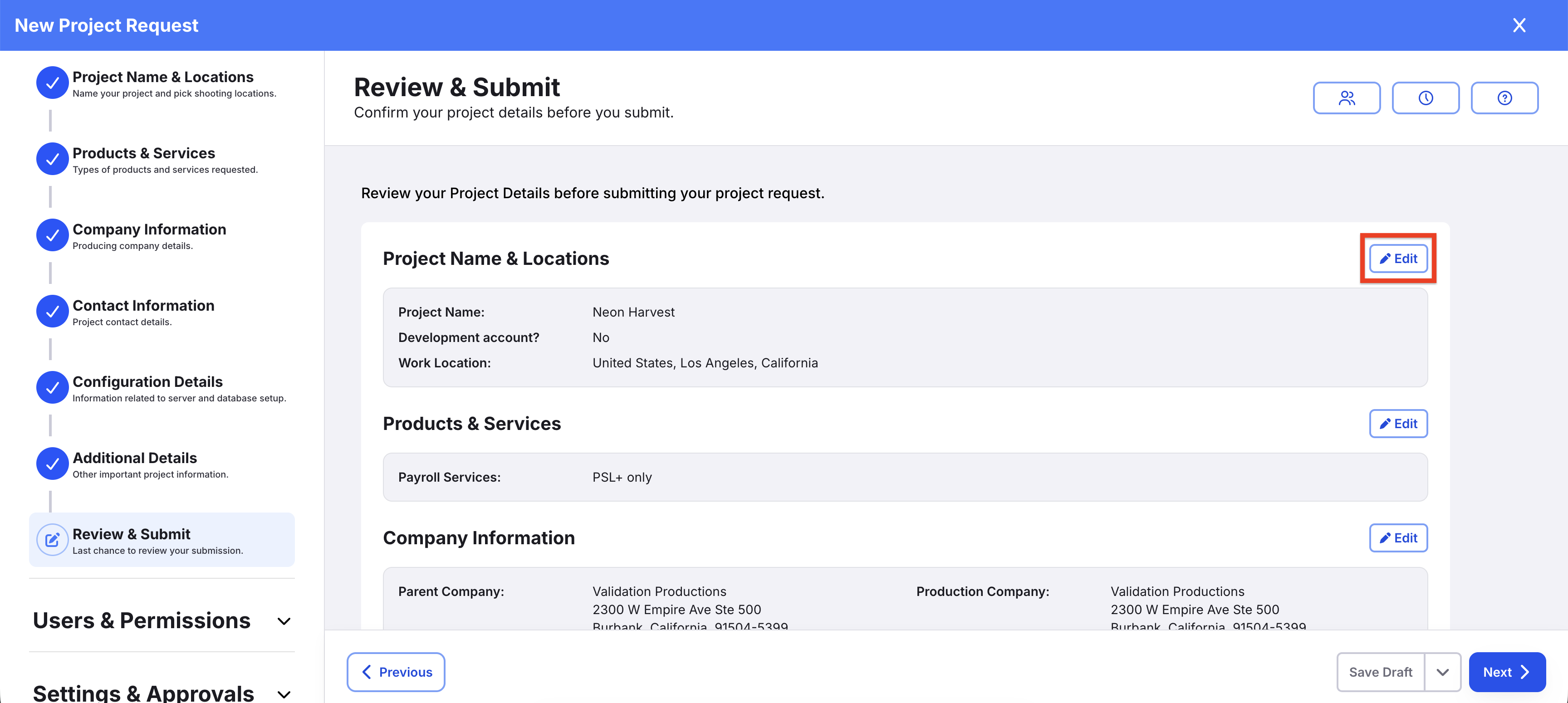Click the Neon Harvest project name value

pyautogui.click(x=634, y=312)
